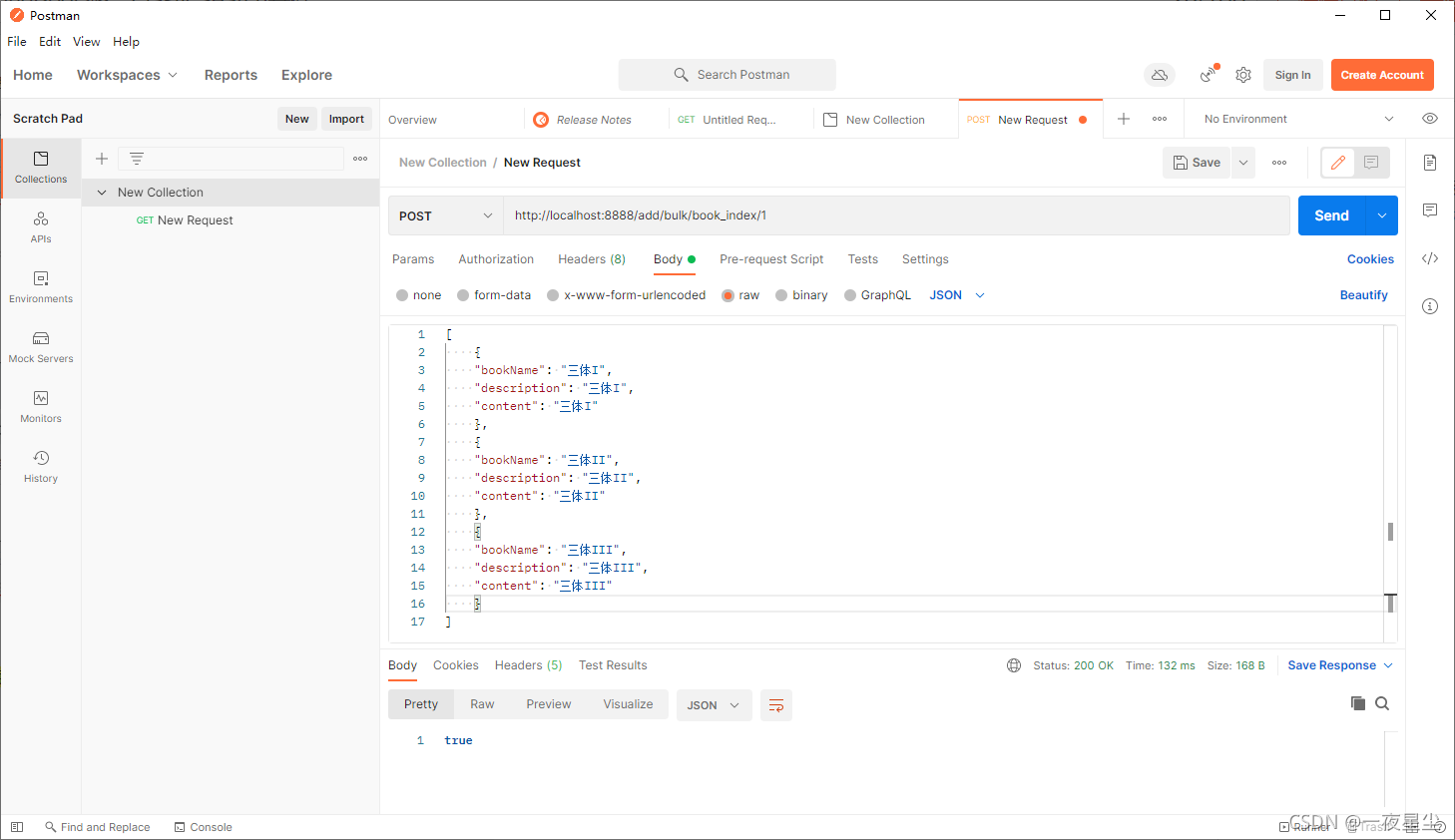Open the comments icon in right sidebar

[x=1430, y=210]
